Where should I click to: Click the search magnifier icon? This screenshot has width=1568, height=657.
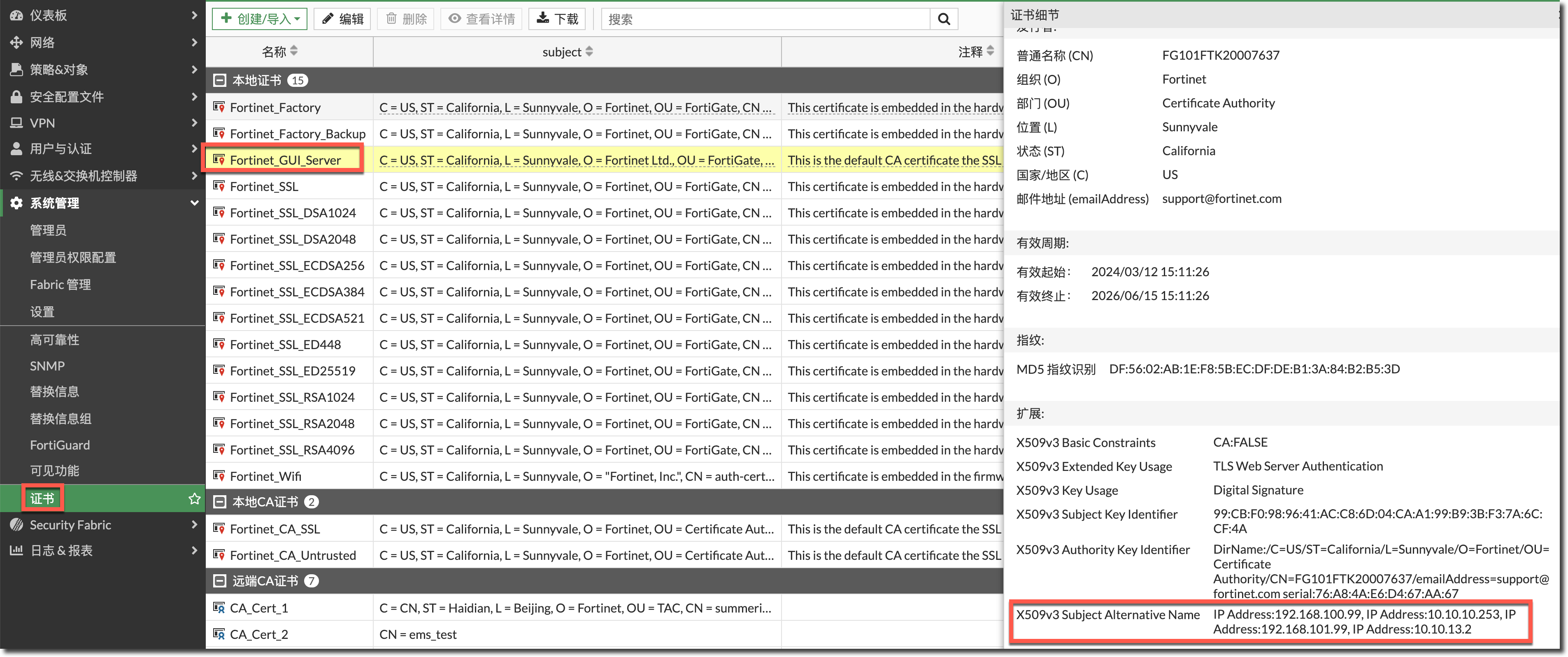point(944,19)
